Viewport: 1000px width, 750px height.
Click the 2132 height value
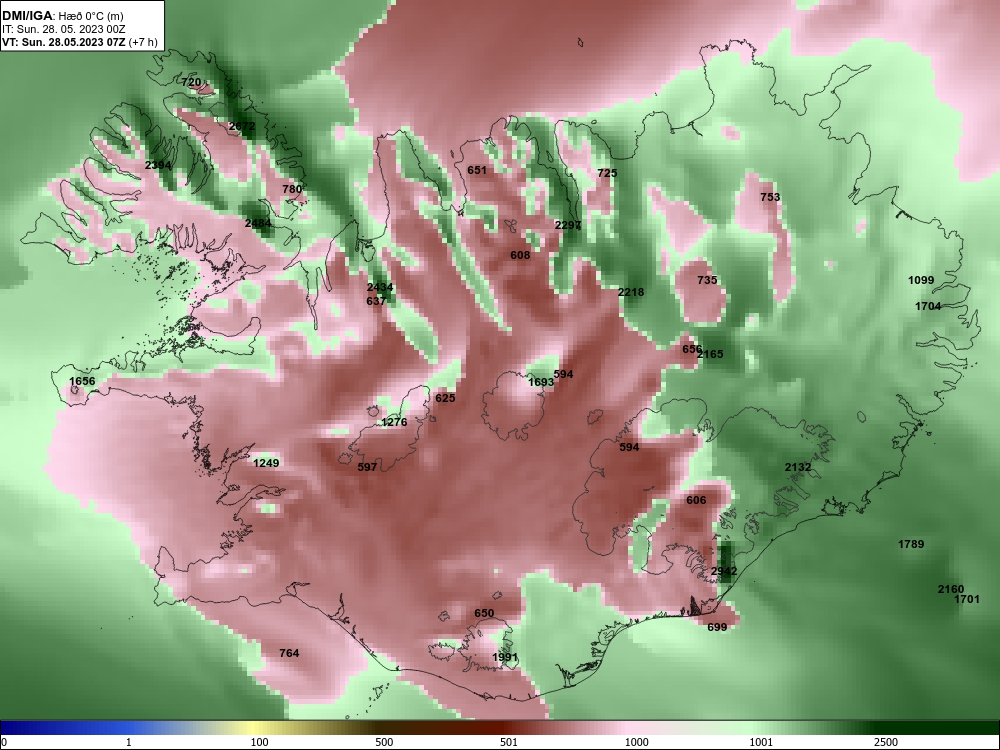798,467
